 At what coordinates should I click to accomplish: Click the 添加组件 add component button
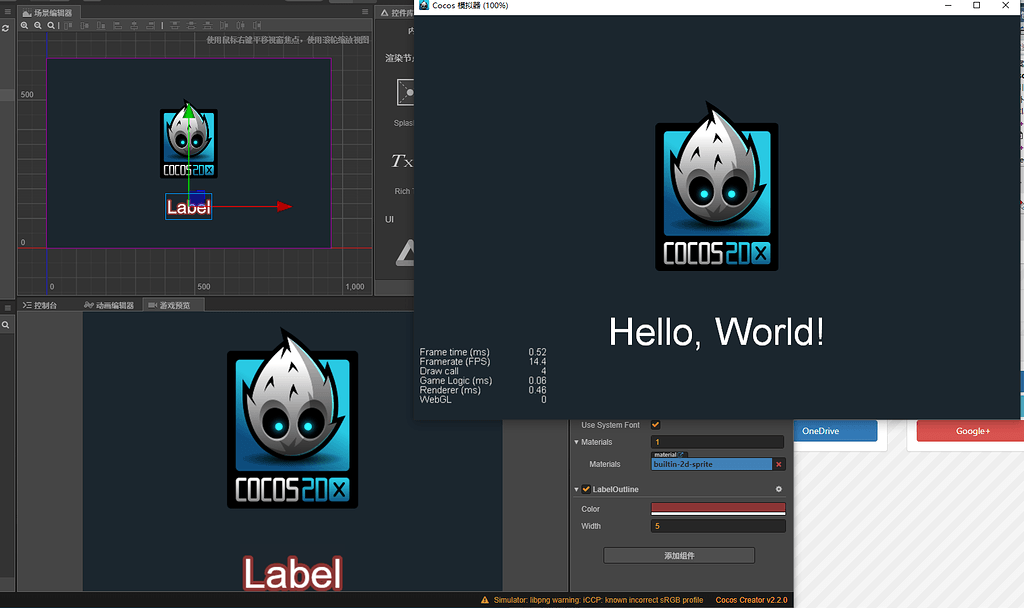click(x=681, y=555)
